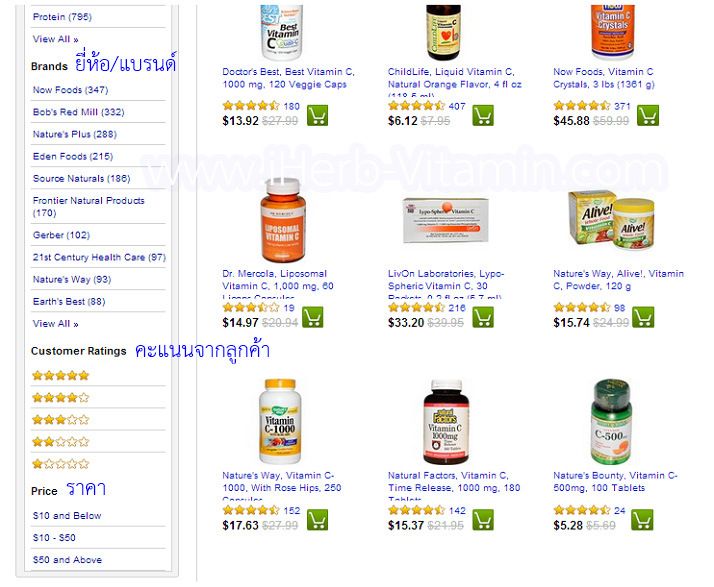Viewport: 714px width, 587px height.
Task: Add LivOn Lypo-Spheric Vitamin C to cart
Action: [483, 317]
